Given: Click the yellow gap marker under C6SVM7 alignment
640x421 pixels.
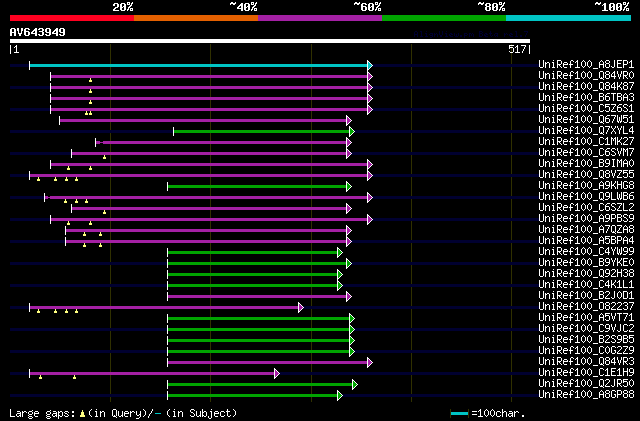Looking at the screenshot, I should [104, 157].
